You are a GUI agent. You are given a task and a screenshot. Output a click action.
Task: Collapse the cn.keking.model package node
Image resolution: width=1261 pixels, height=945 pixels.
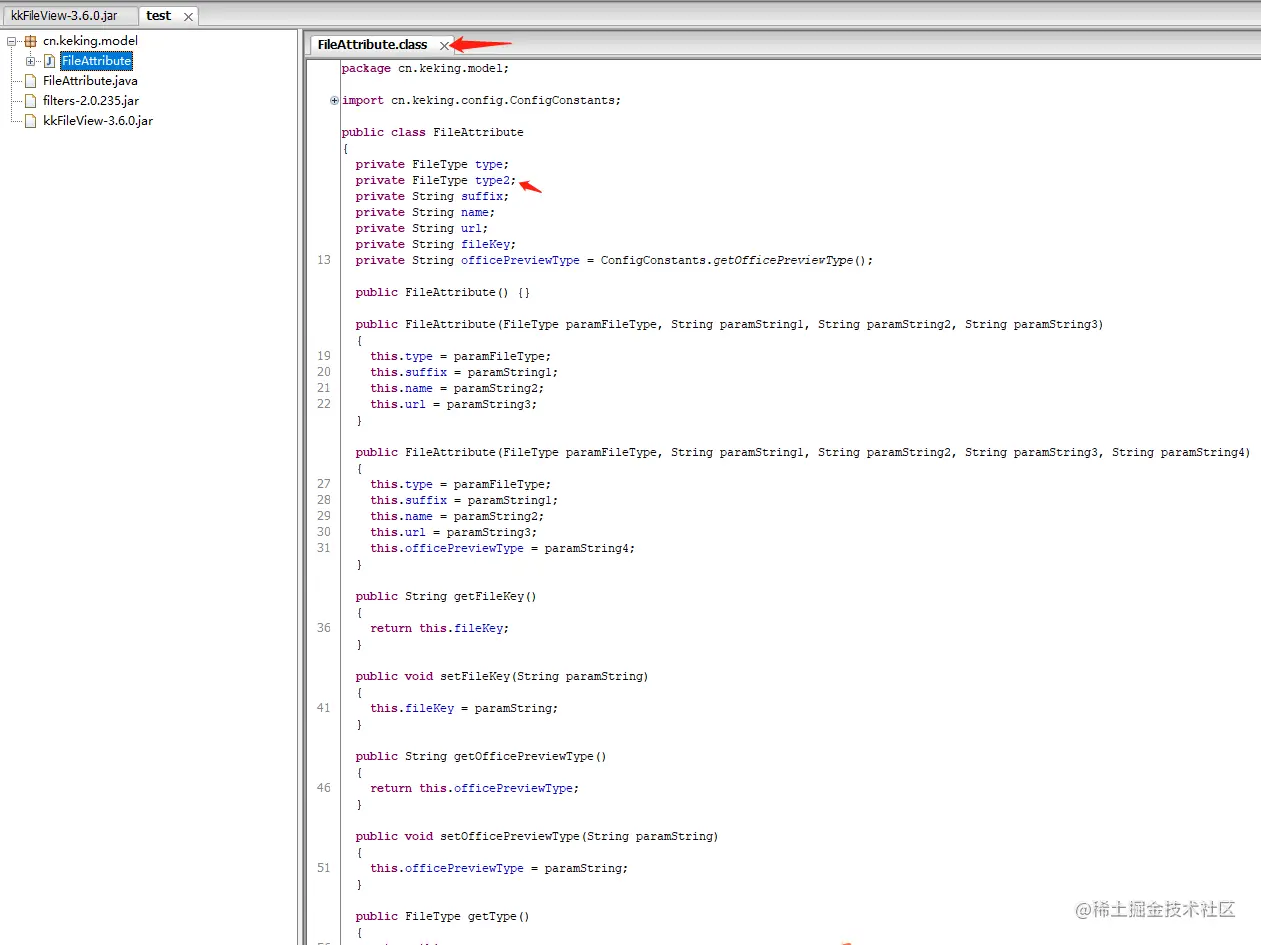coord(12,41)
